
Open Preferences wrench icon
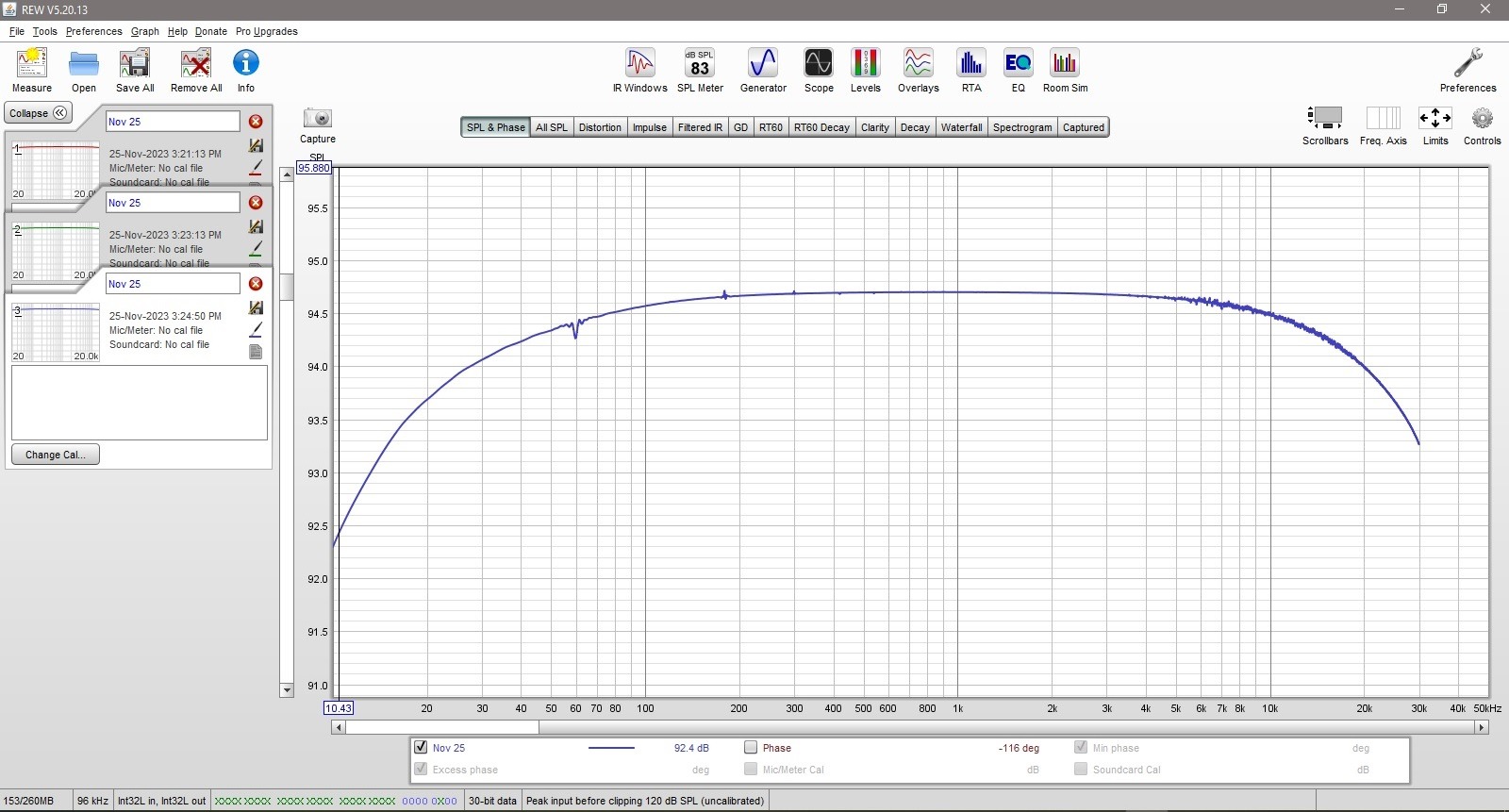(1468, 63)
